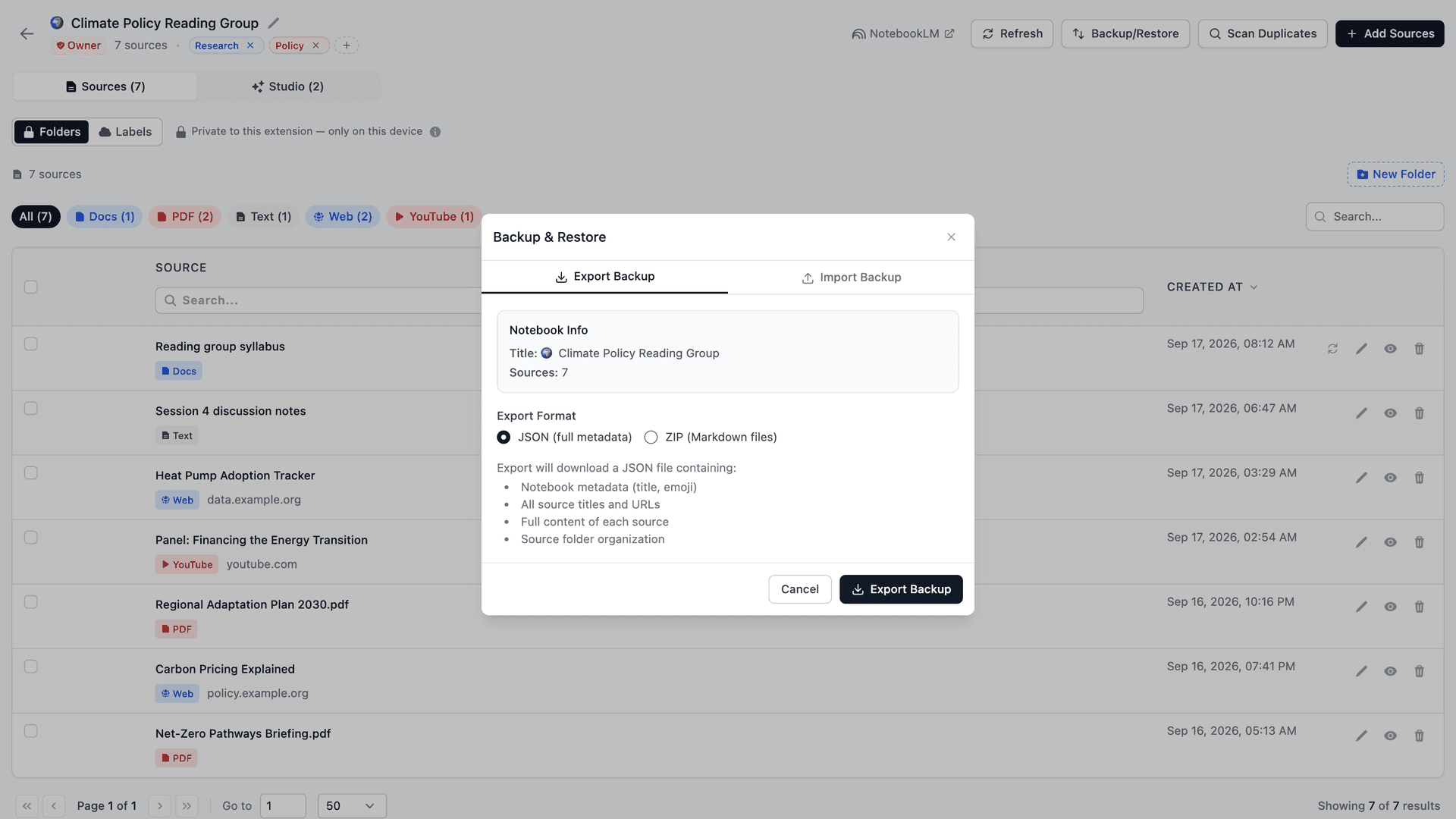The height and width of the screenshot is (819, 1456).
Task: Click sync icon on Reading group syllabus row
Action: click(1332, 349)
